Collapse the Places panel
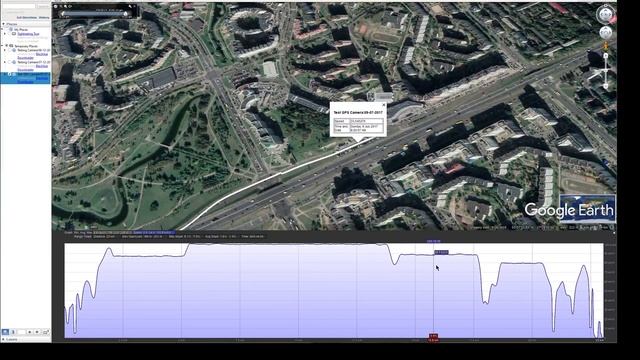The height and width of the screenshot is (360, 640). pyautogui.click(x=4, y=24)
